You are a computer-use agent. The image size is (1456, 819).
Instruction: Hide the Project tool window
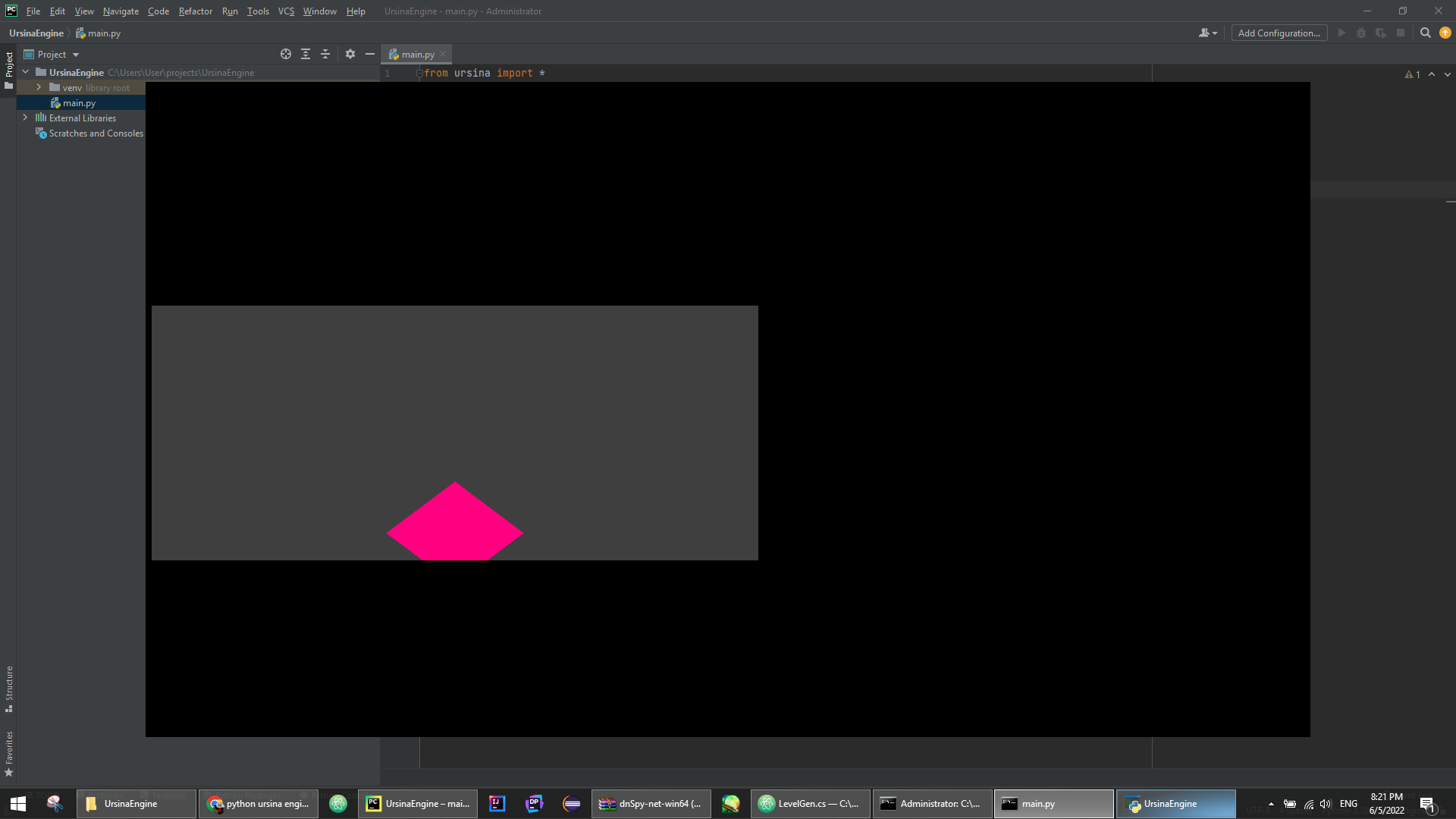[370, 54]
